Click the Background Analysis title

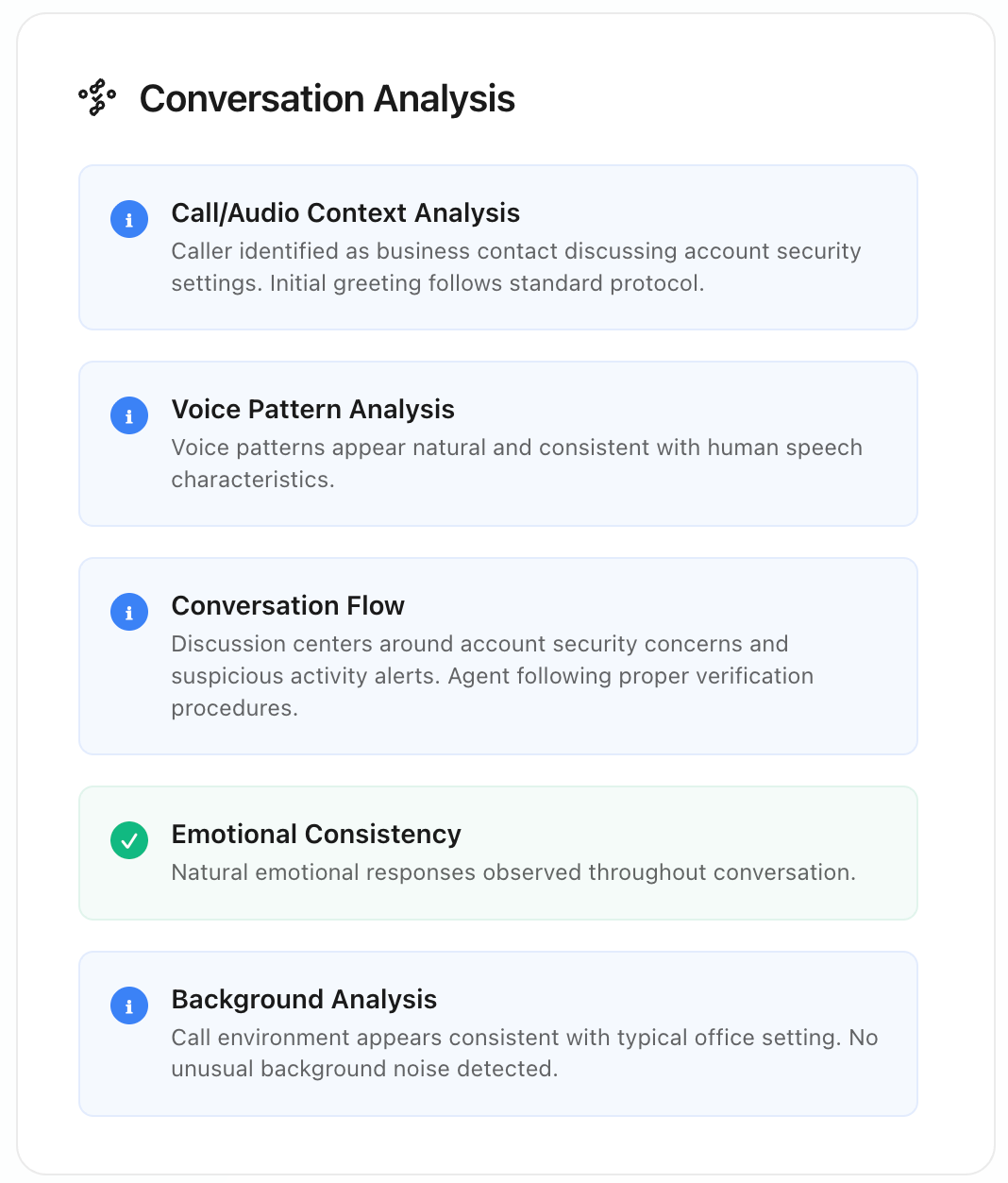click(x=304, y=1000)
